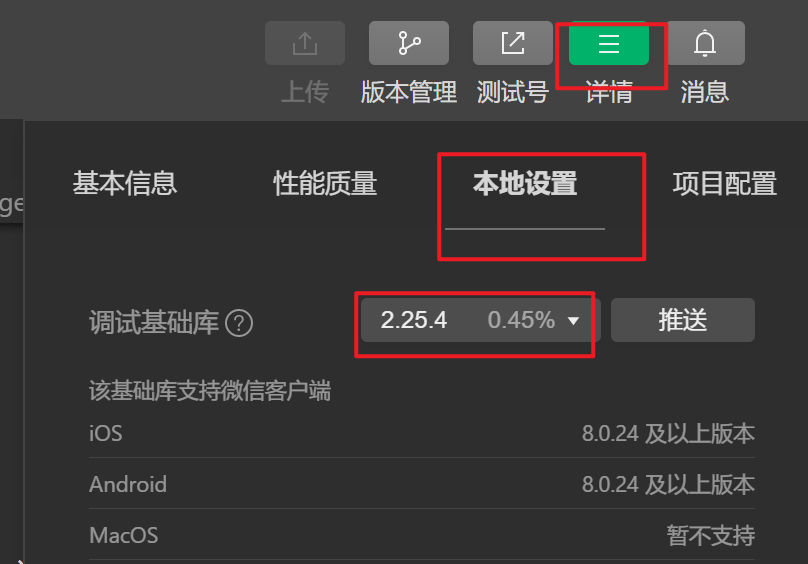Switch to the 基本信息 tab

coord(125,184)
